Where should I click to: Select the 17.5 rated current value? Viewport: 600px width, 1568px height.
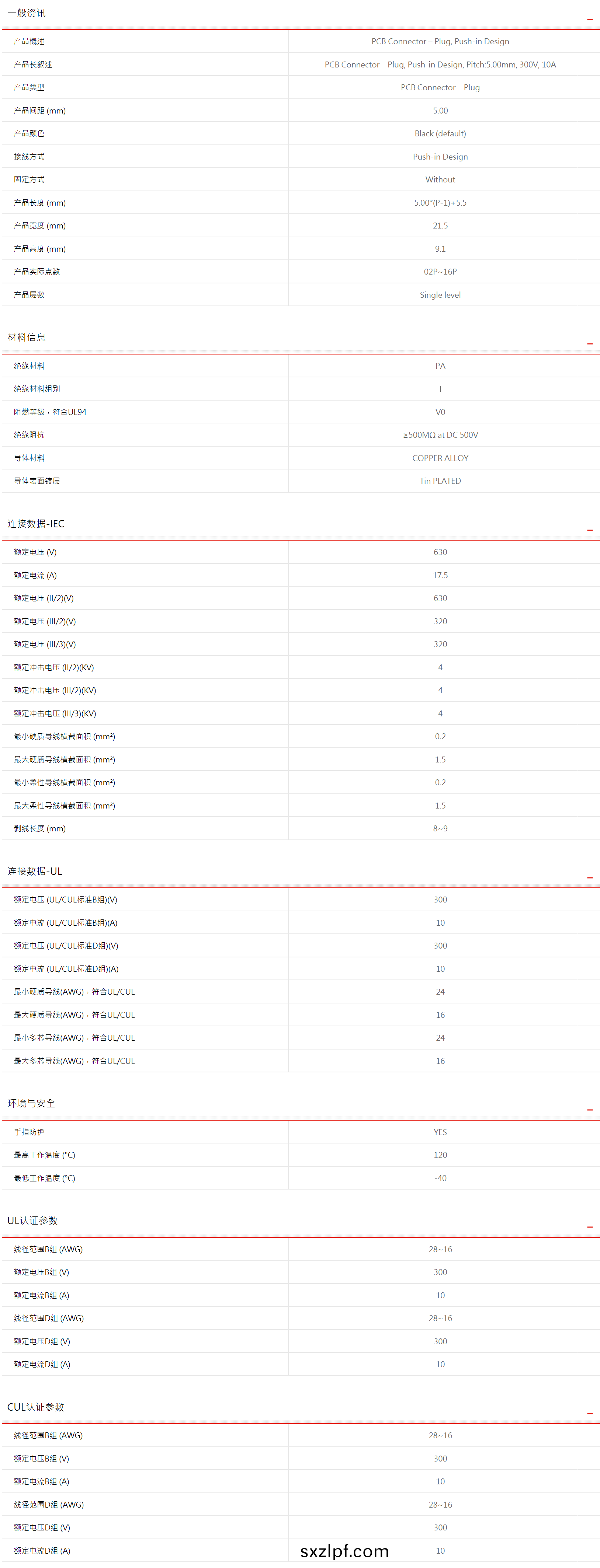[440, 575]
